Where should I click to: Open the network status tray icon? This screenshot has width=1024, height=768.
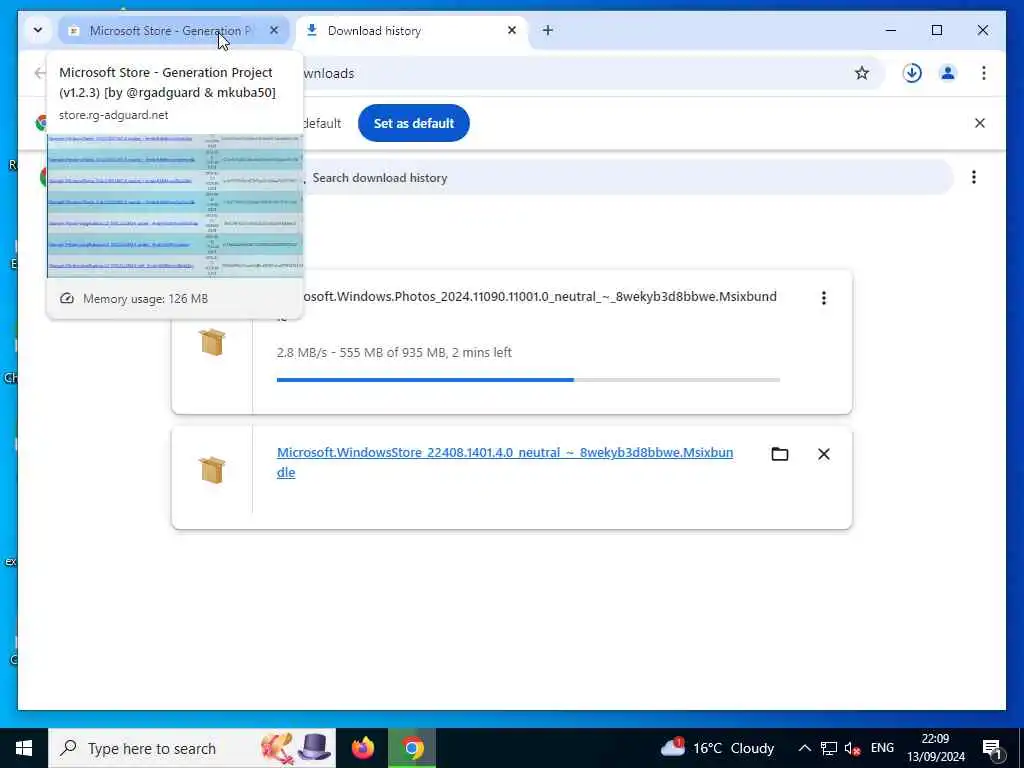(829, 748)
